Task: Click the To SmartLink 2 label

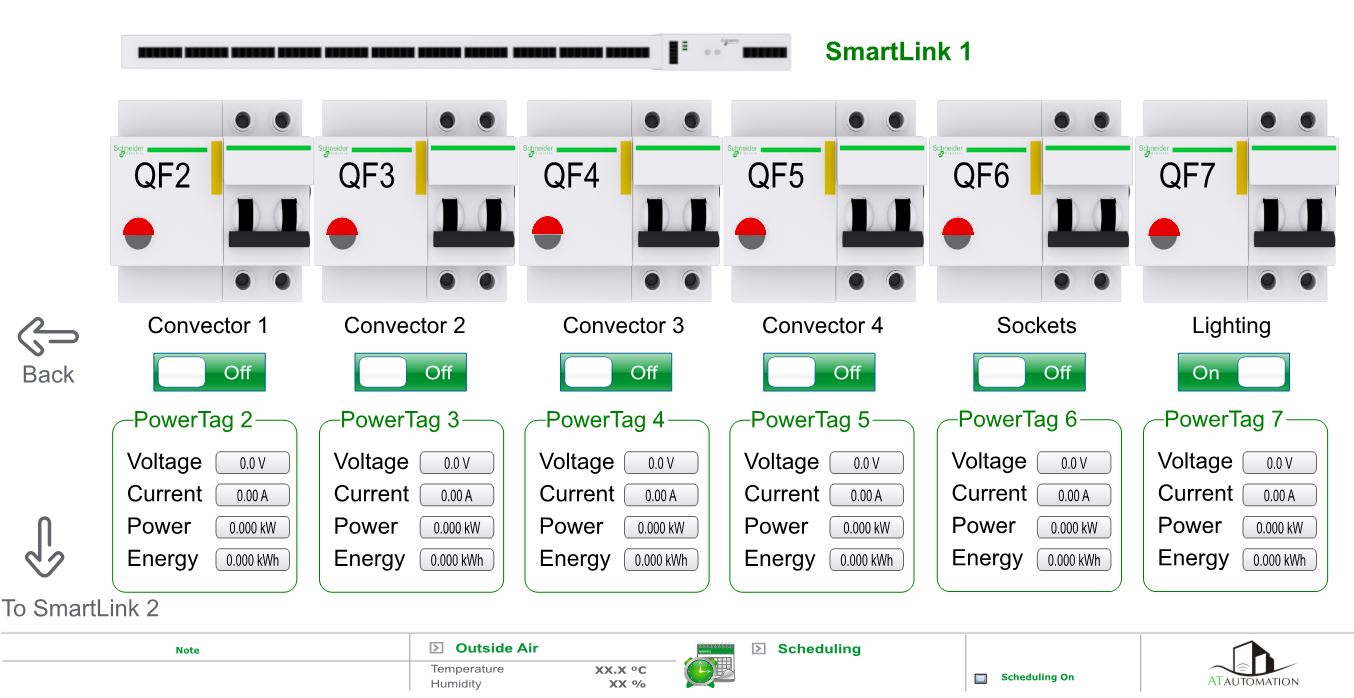Action: tap(80, 608)
